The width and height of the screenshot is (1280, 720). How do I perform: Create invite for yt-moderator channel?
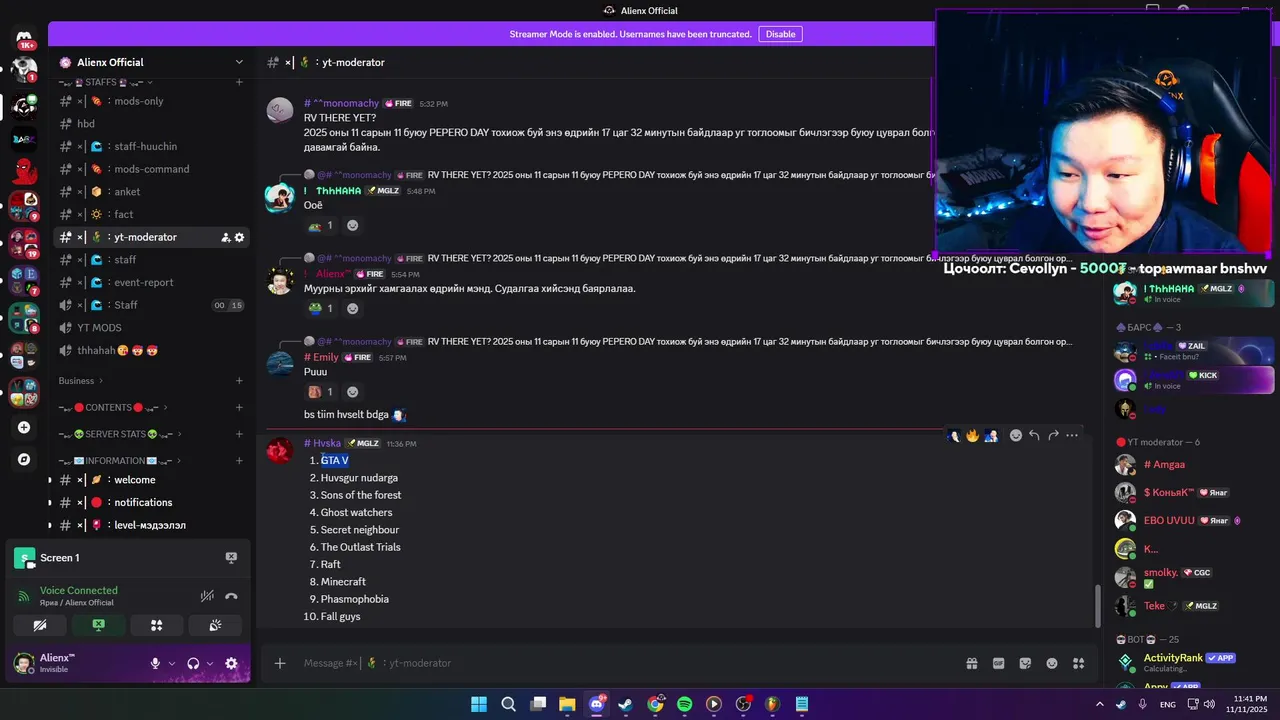[225, 237]
